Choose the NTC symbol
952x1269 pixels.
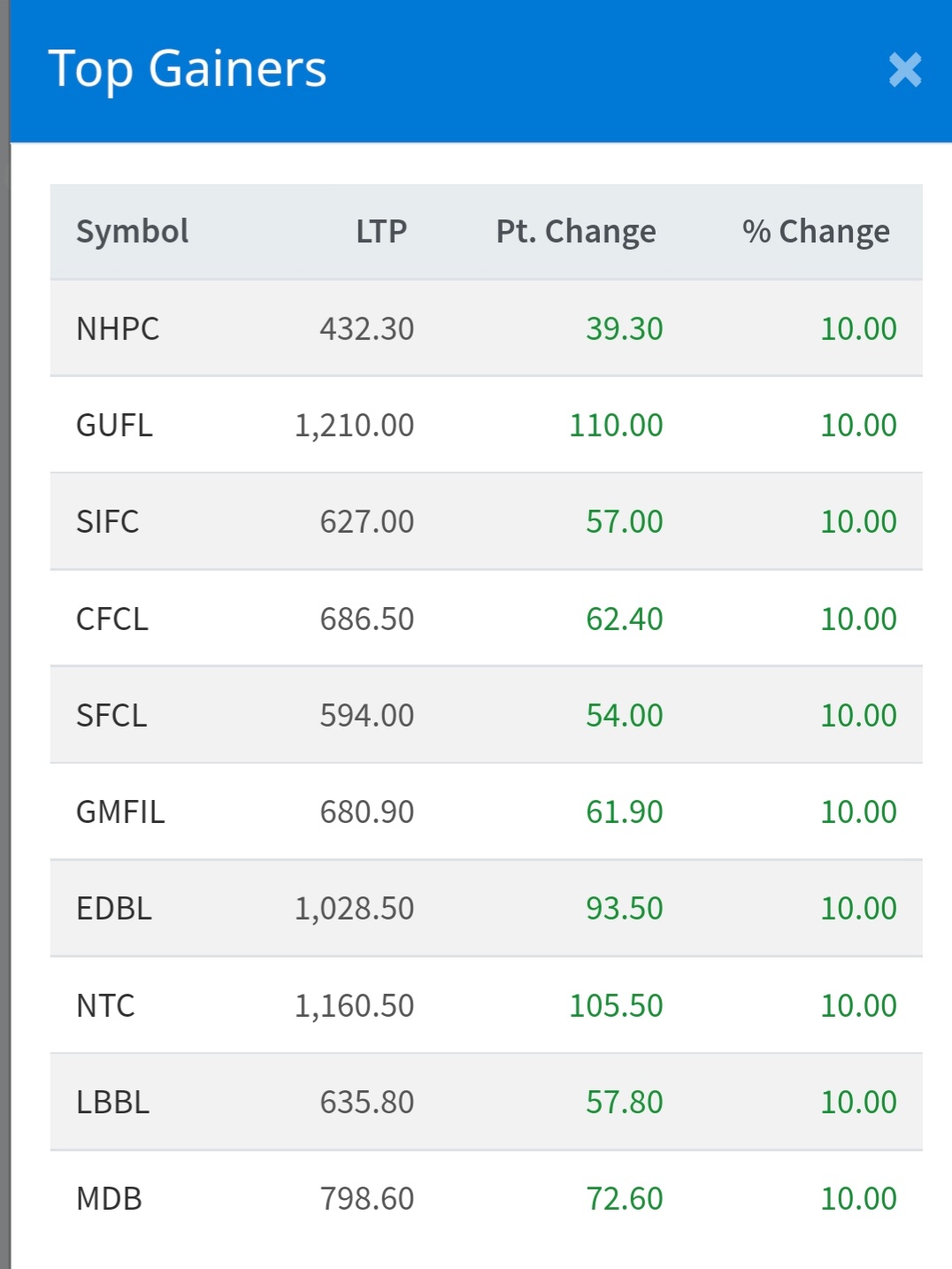pyautogui.click(x=105, y=1006)
